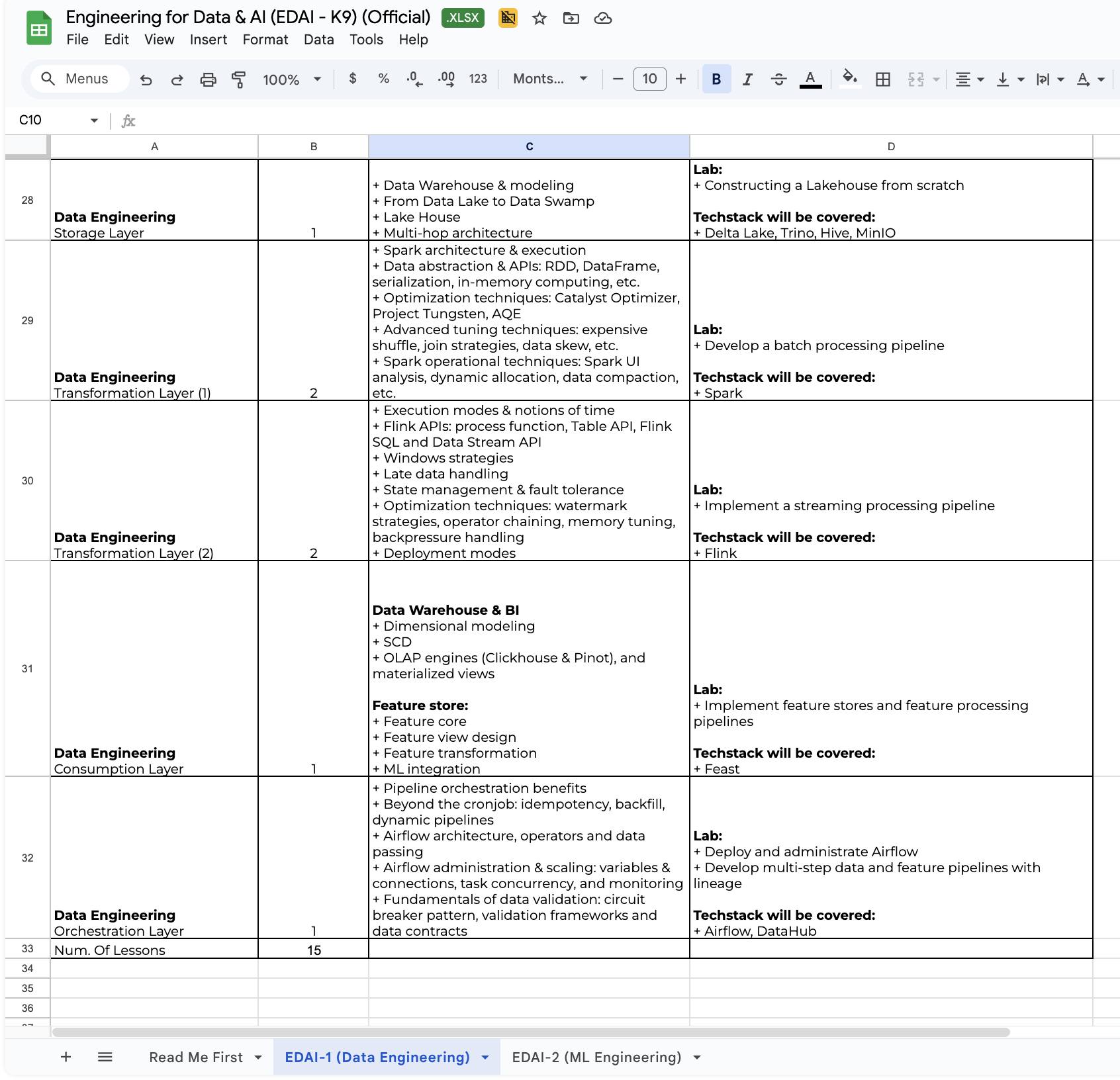The image size is (1120, 1080).
Task: Open the Edit menu
Action: (117, 40)
